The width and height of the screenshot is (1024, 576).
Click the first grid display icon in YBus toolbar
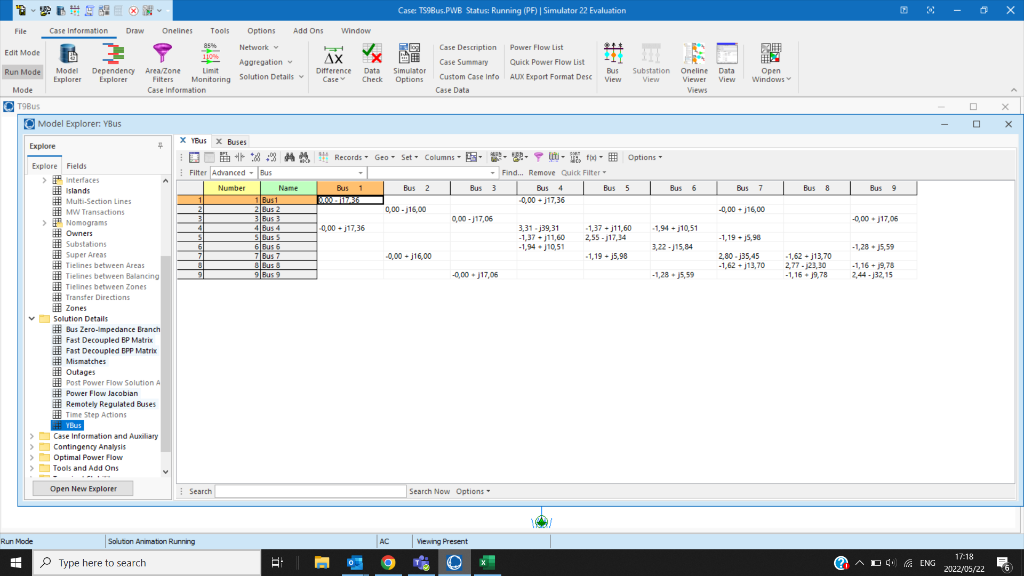(x=194, y=157)
